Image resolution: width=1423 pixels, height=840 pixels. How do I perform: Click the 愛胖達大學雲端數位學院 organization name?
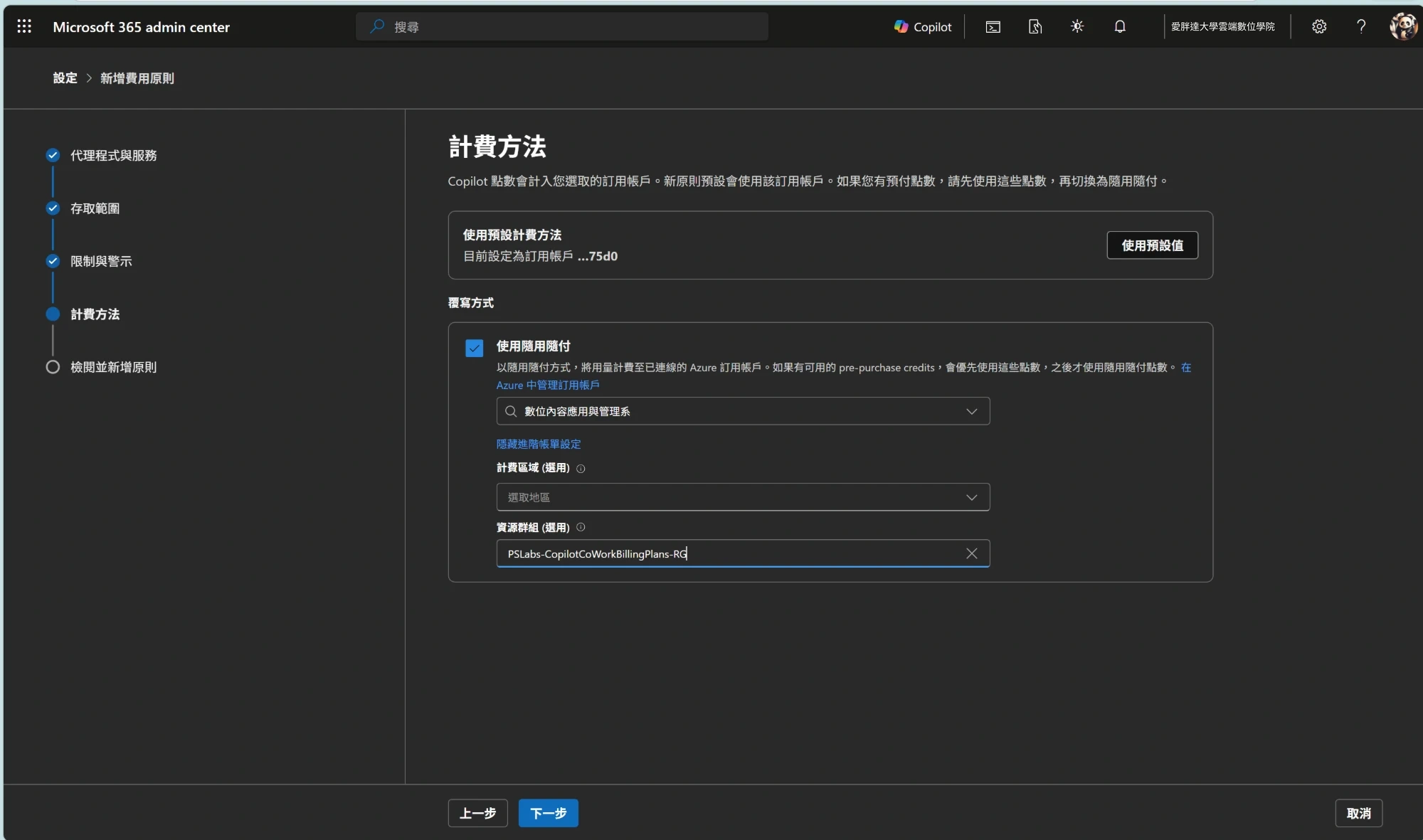tap(1222, 26)
